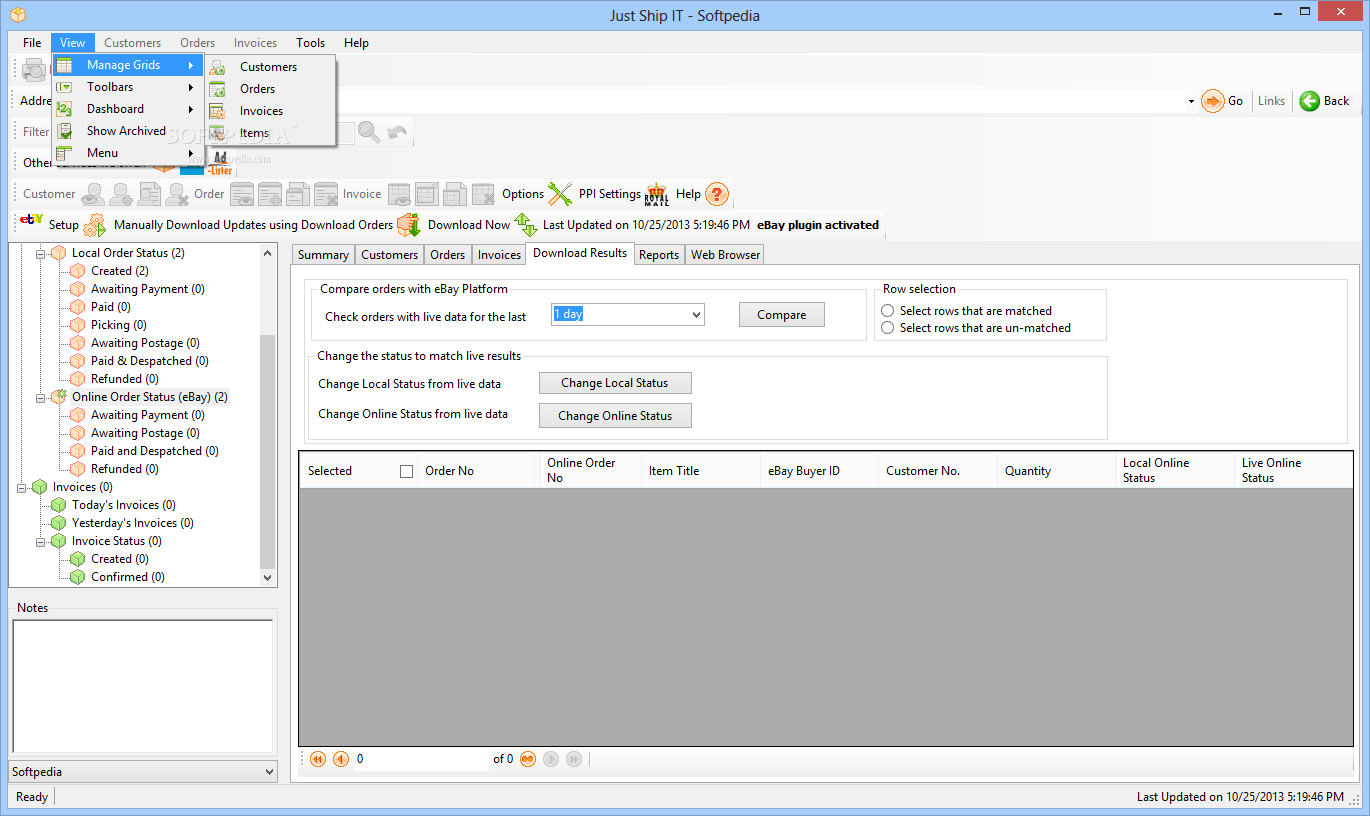Switch to the Web Browser tab
The width and height of the screenshot is (1370, 816).
[x=726, y=255]
